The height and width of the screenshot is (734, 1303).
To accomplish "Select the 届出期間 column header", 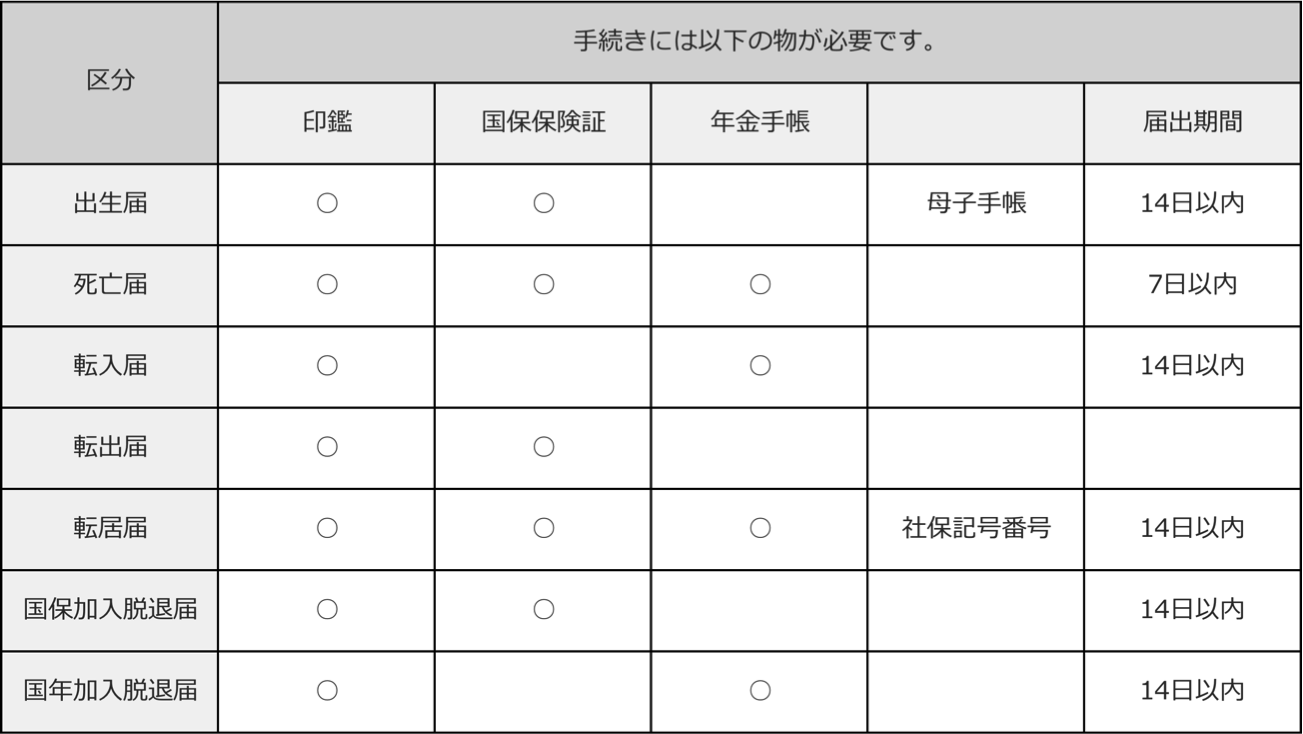I will coord(1192,123).
